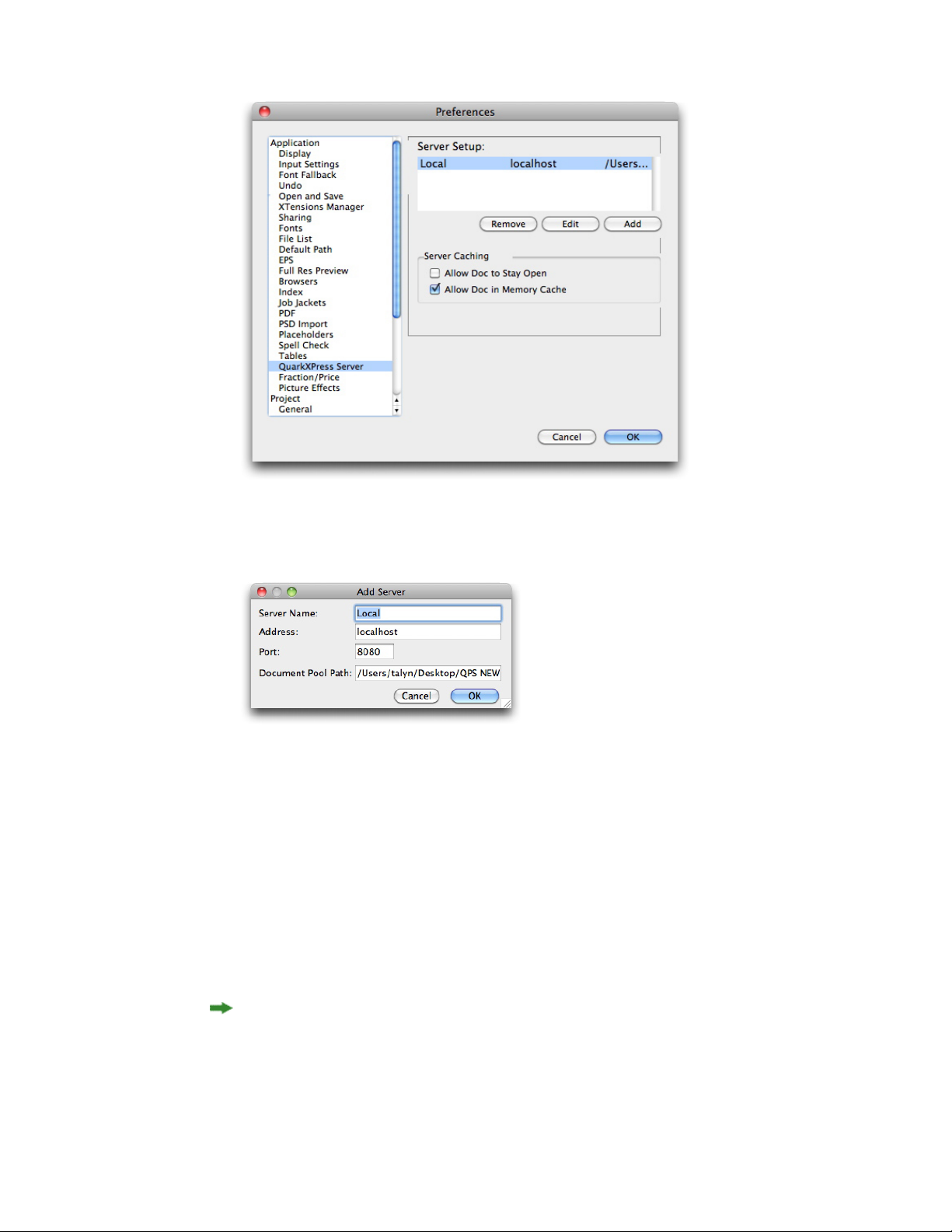
Task: Select the Application category heading
Action: (295, 143)
